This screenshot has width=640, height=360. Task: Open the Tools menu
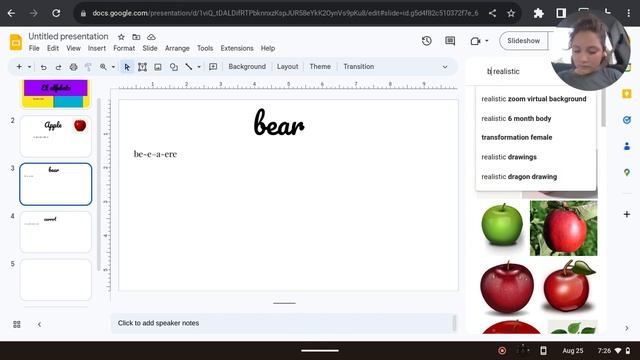point(205,48)
